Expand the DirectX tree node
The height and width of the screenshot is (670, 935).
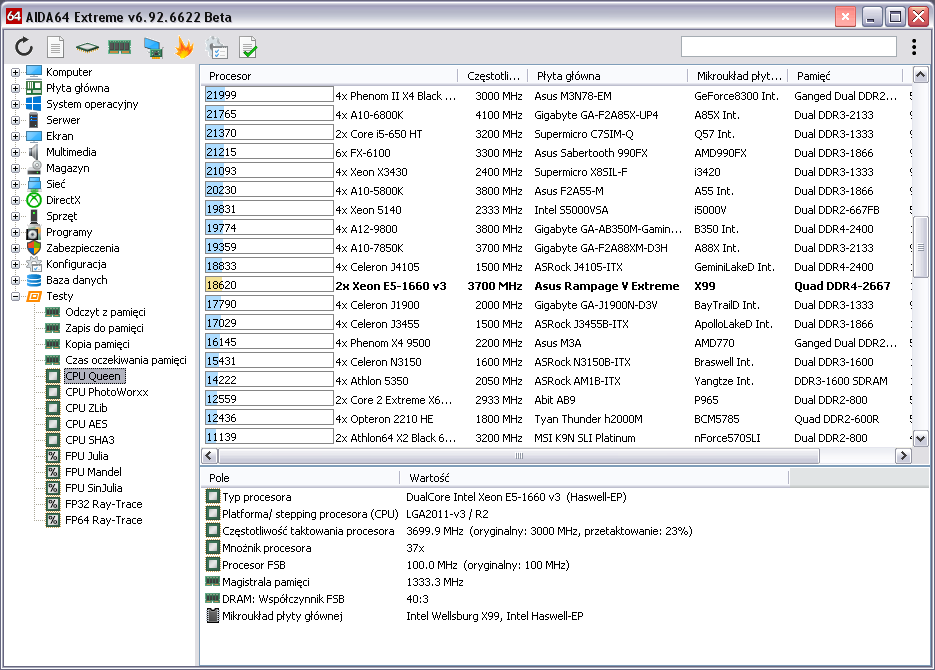tap(15, 200)
